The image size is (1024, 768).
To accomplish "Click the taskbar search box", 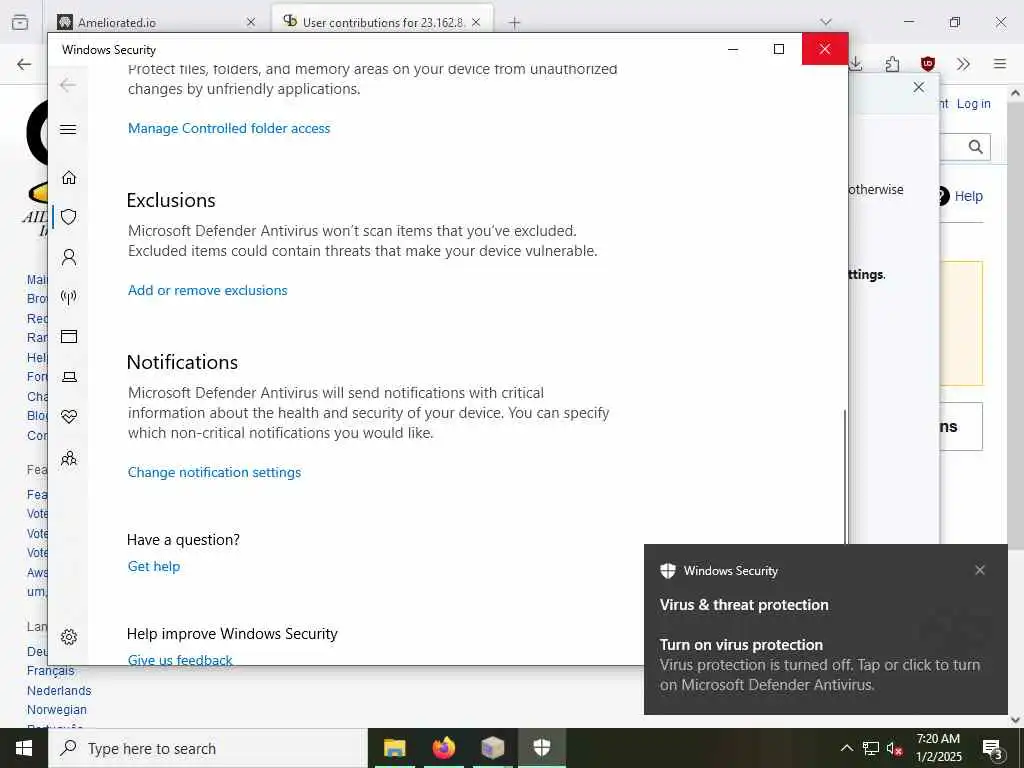I will click(x=208, y=748).
